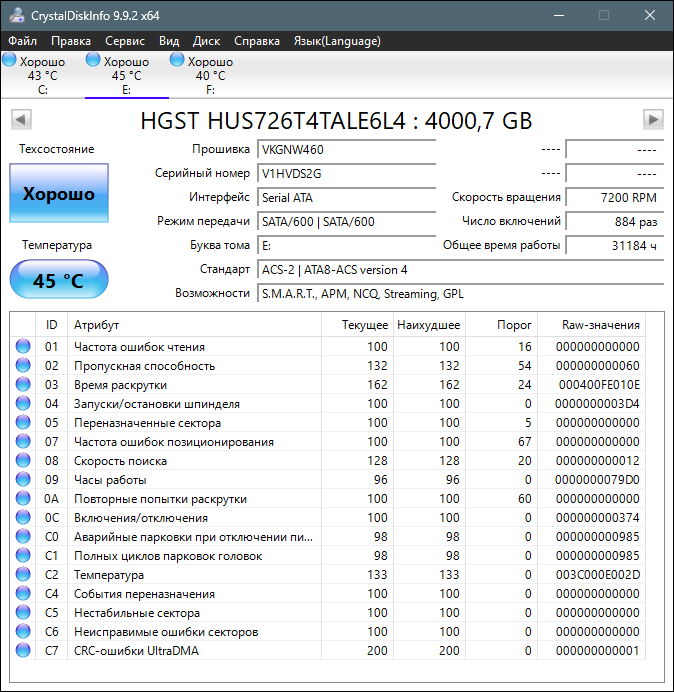Click the Хорошо health status button

pos(59,193)
